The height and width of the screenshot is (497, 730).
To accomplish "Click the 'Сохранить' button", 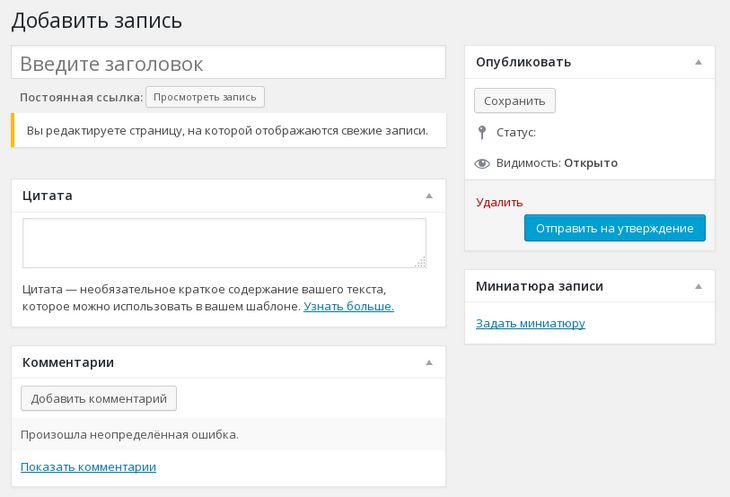I will (514, 101).
